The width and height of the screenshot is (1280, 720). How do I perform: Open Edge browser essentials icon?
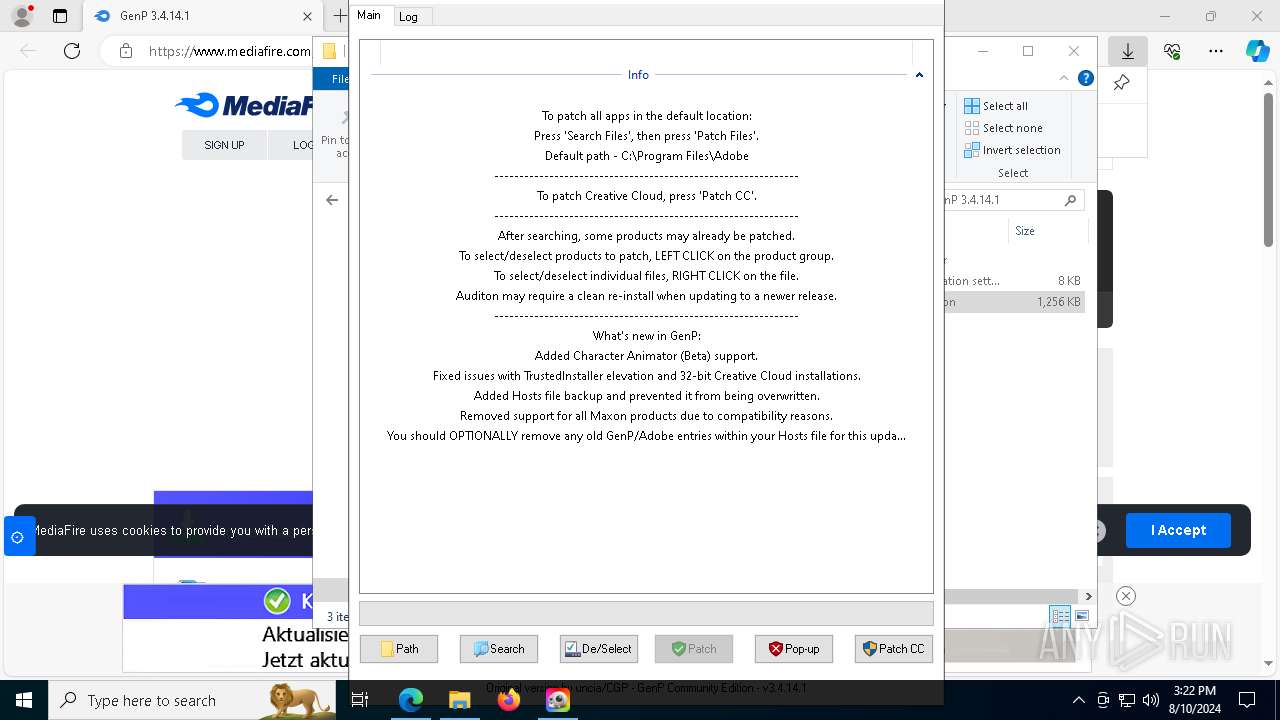(x=1172, y=51)
